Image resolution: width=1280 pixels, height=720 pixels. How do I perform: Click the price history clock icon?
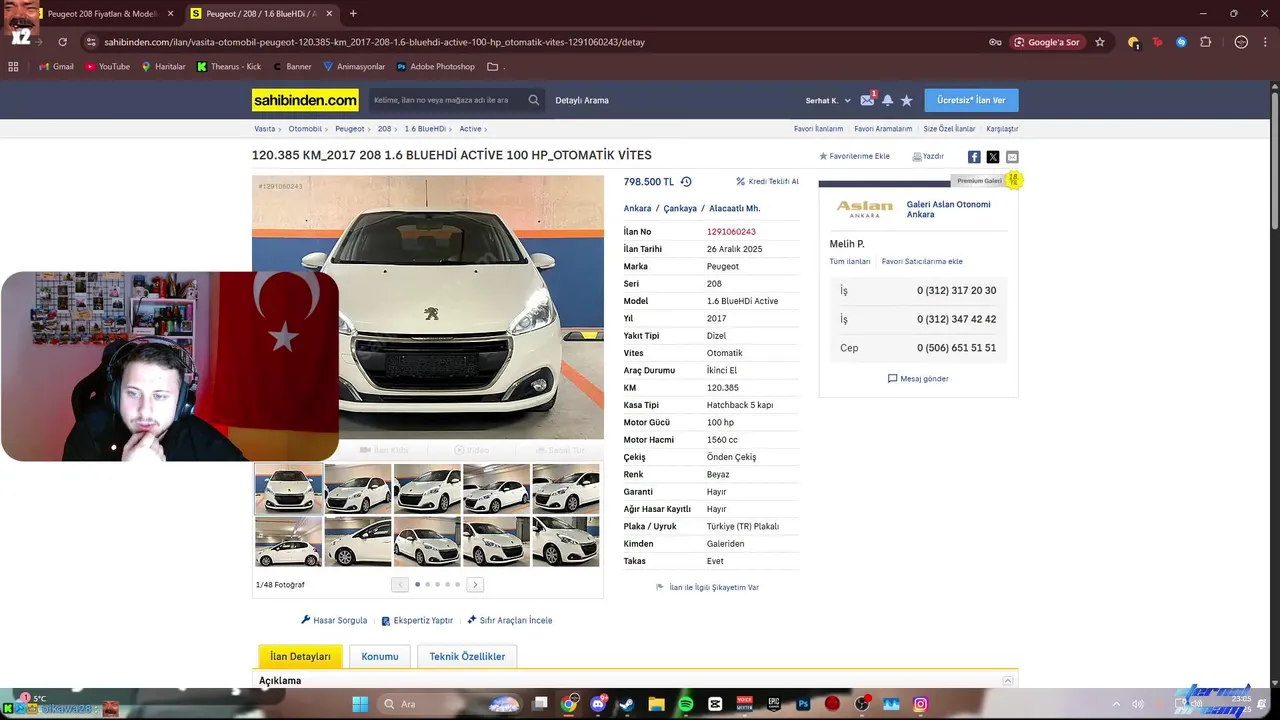686,182
